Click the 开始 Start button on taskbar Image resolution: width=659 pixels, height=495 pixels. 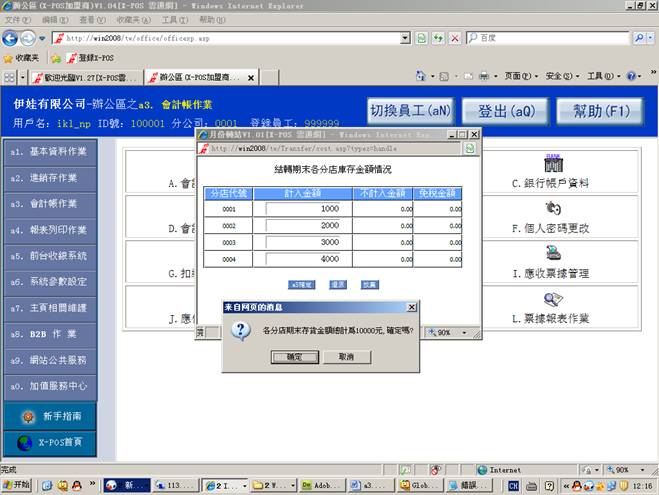(x=17, y=485)
